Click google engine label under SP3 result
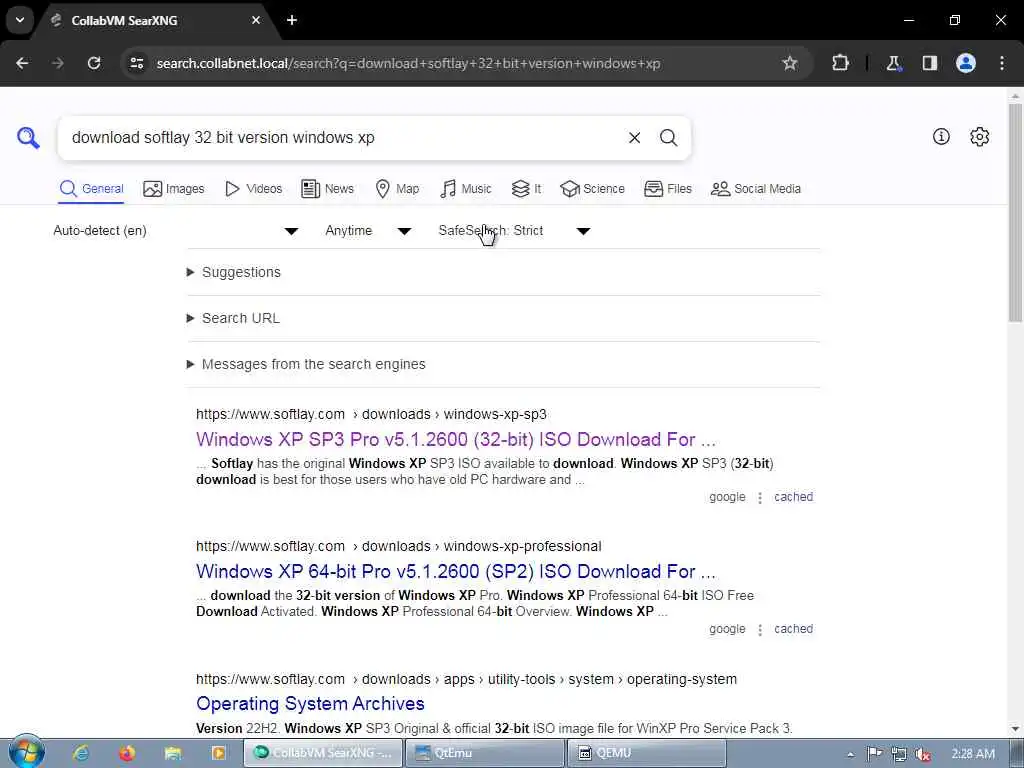1024x768 pixels. pos(727,497)
